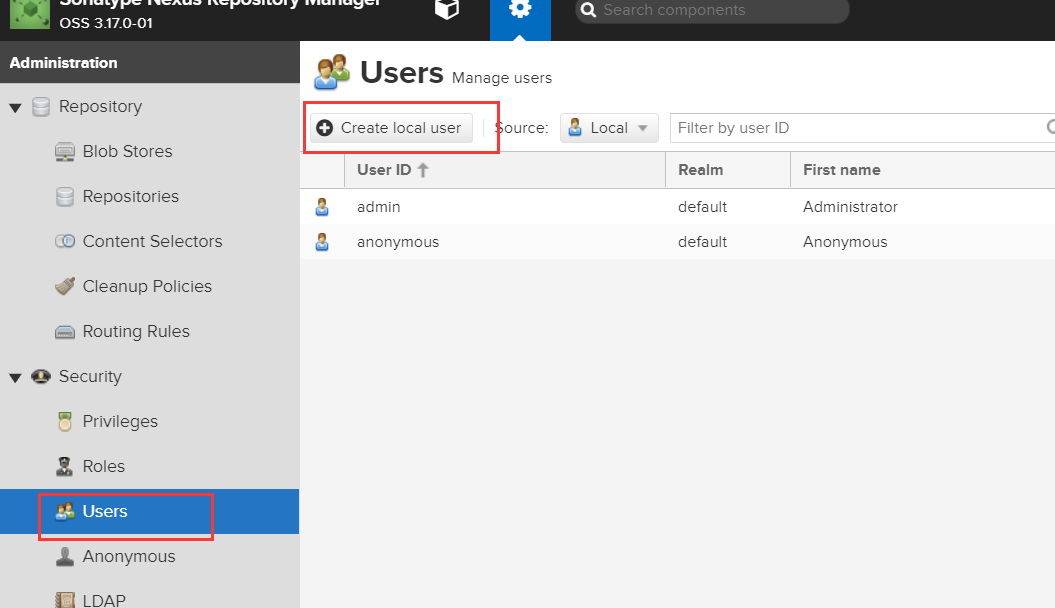Click the LDAP book icon
Image resolution: width=1055 pixels, height=608 pixels.
tap(65, 600)
